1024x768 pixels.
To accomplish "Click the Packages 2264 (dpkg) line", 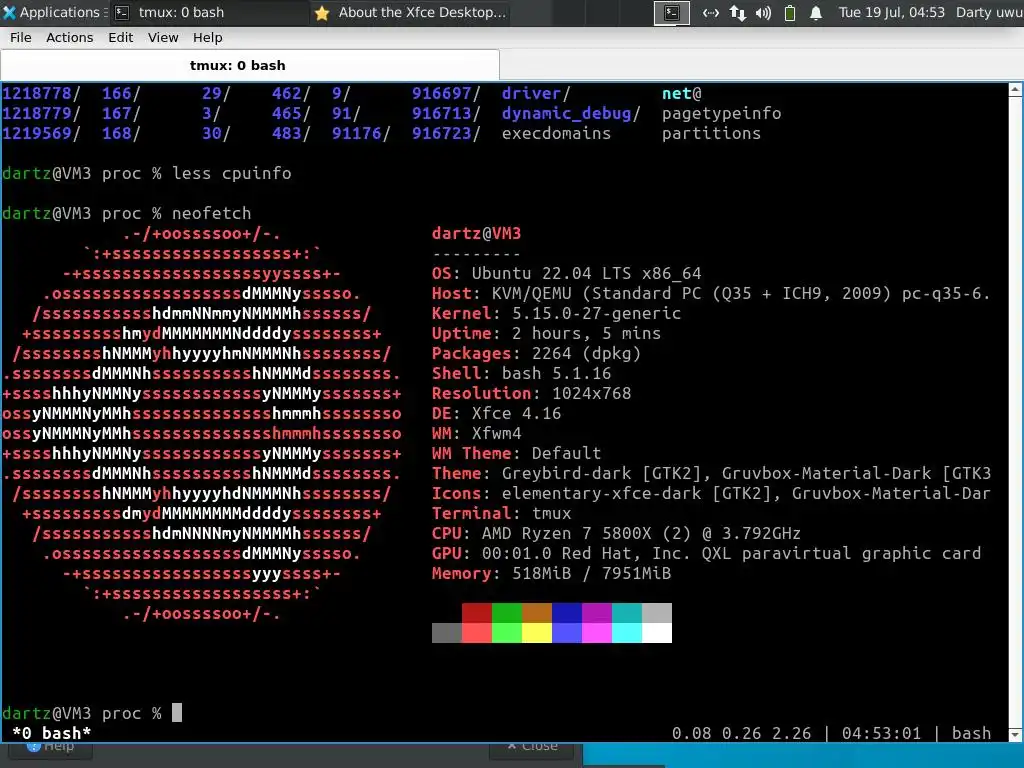I will coord(536,353).
